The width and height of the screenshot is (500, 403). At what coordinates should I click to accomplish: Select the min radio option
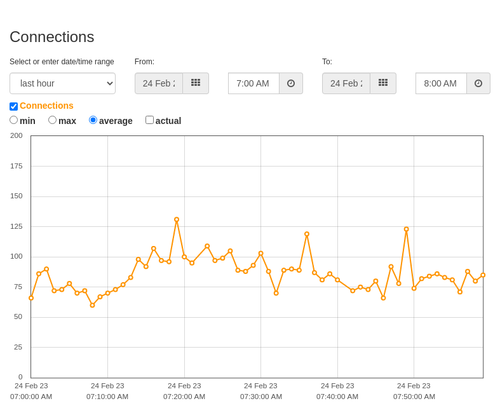click(x=14, y=120)
